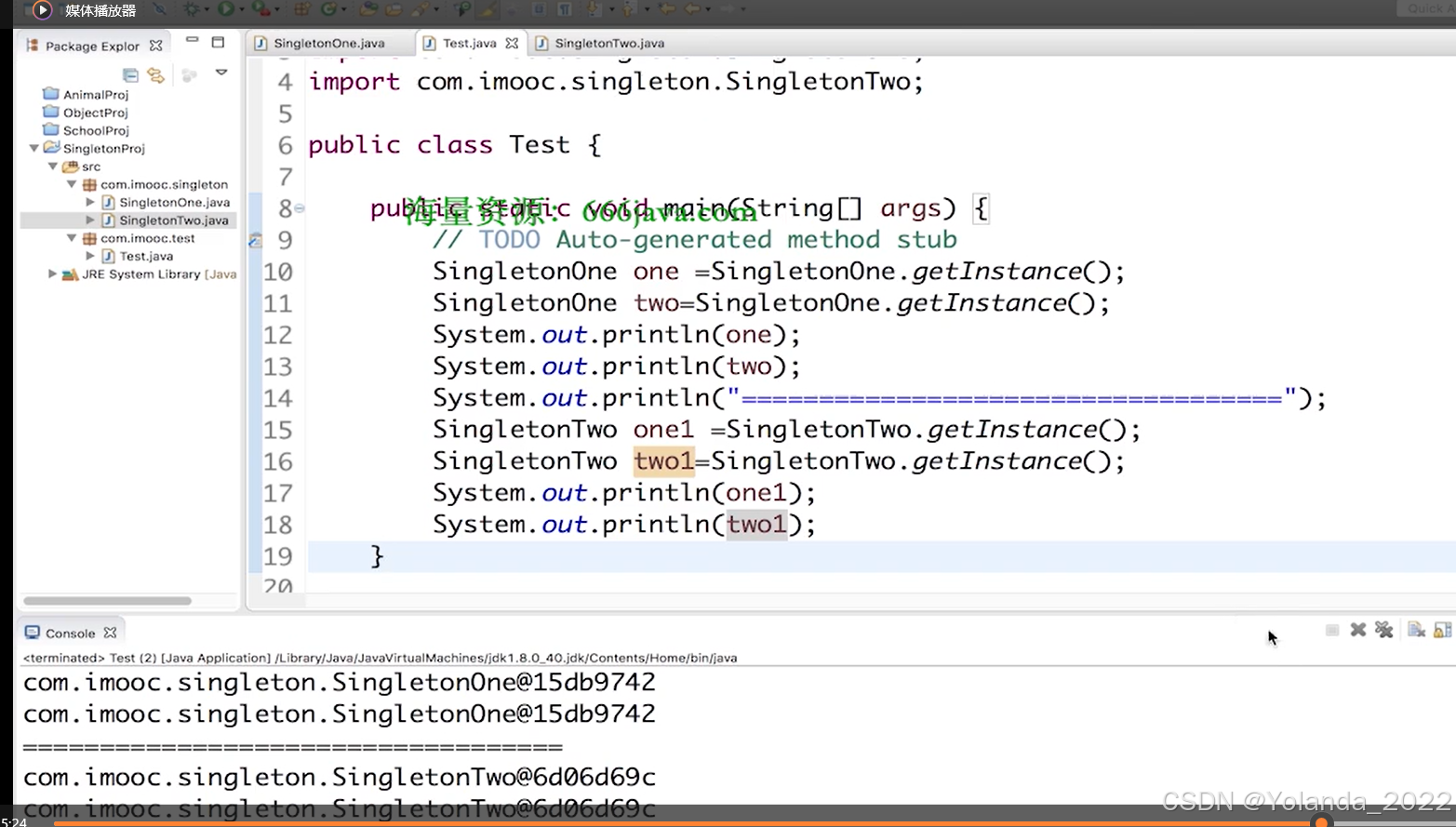Click the media player play icon
The image size is (1456, 827).
pos(41,10)
